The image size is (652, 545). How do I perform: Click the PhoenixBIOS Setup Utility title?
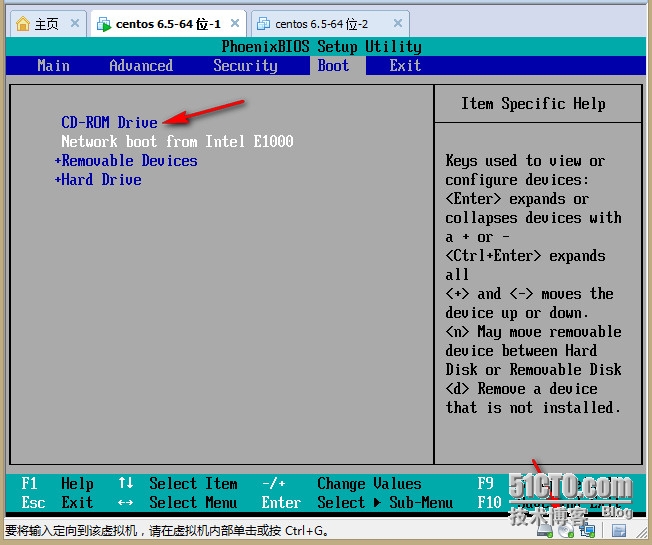click(321, 47)
